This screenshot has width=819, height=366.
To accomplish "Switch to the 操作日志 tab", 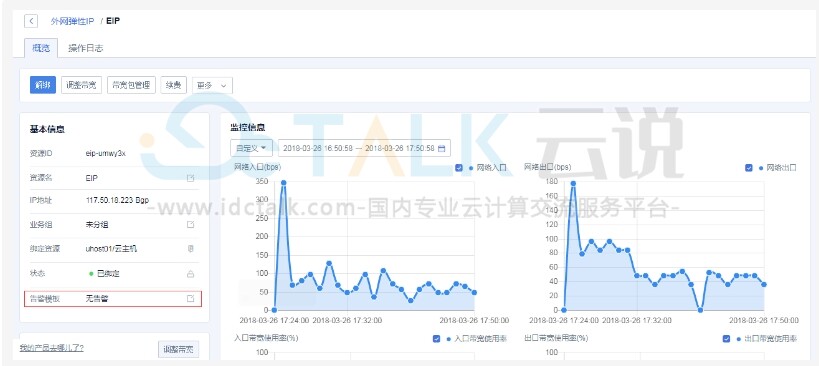I will 86,48.
